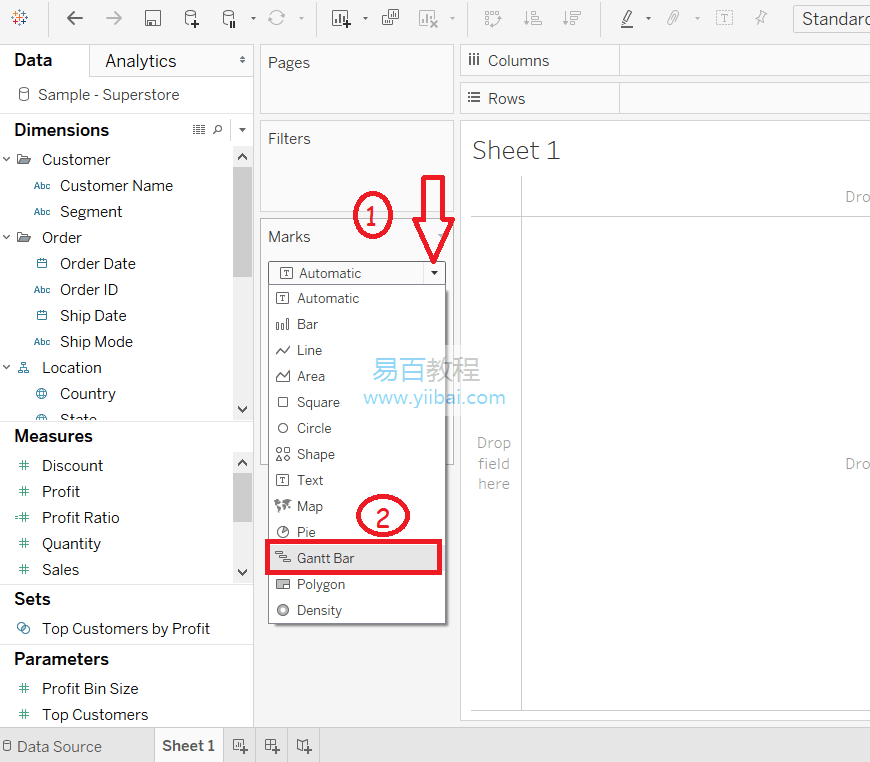Click the Fix Axes pin icon

coord(761,18)
